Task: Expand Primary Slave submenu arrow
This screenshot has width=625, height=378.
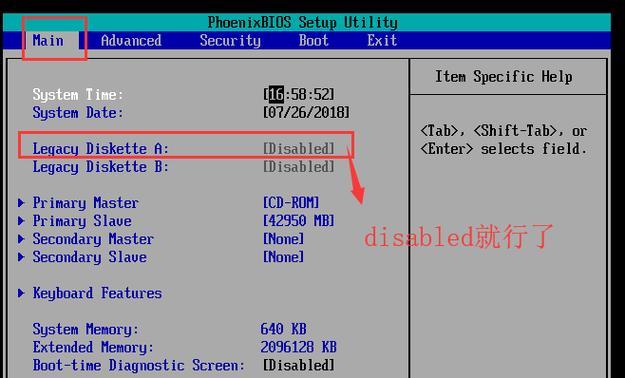Action: pos(21,220)
